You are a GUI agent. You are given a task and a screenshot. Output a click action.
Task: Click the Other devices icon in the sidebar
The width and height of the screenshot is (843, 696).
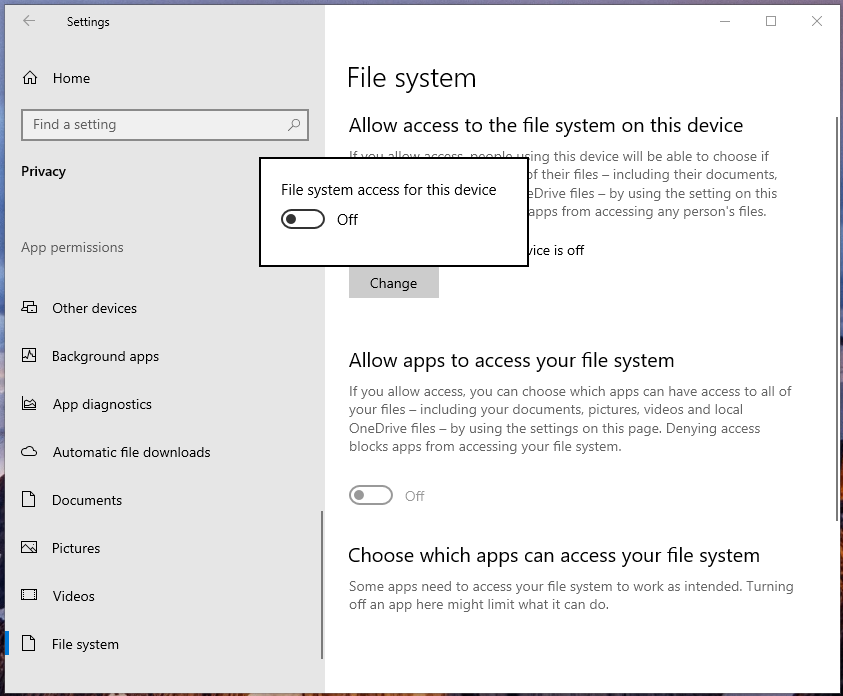point(30,308)
